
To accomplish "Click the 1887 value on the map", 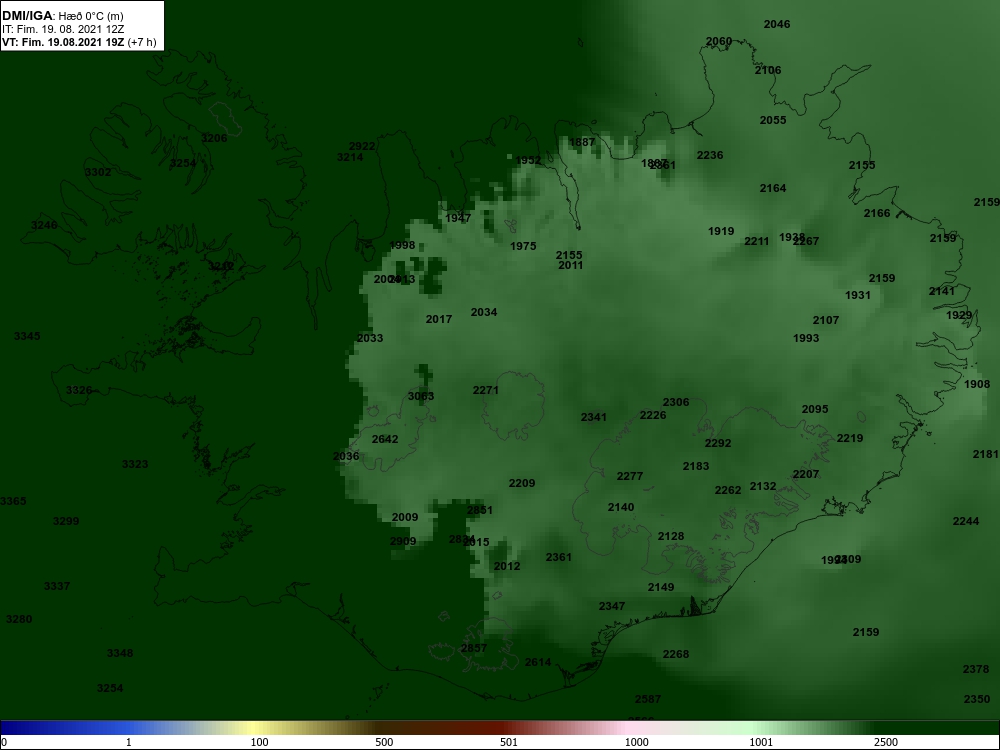I will click(582, 142).
